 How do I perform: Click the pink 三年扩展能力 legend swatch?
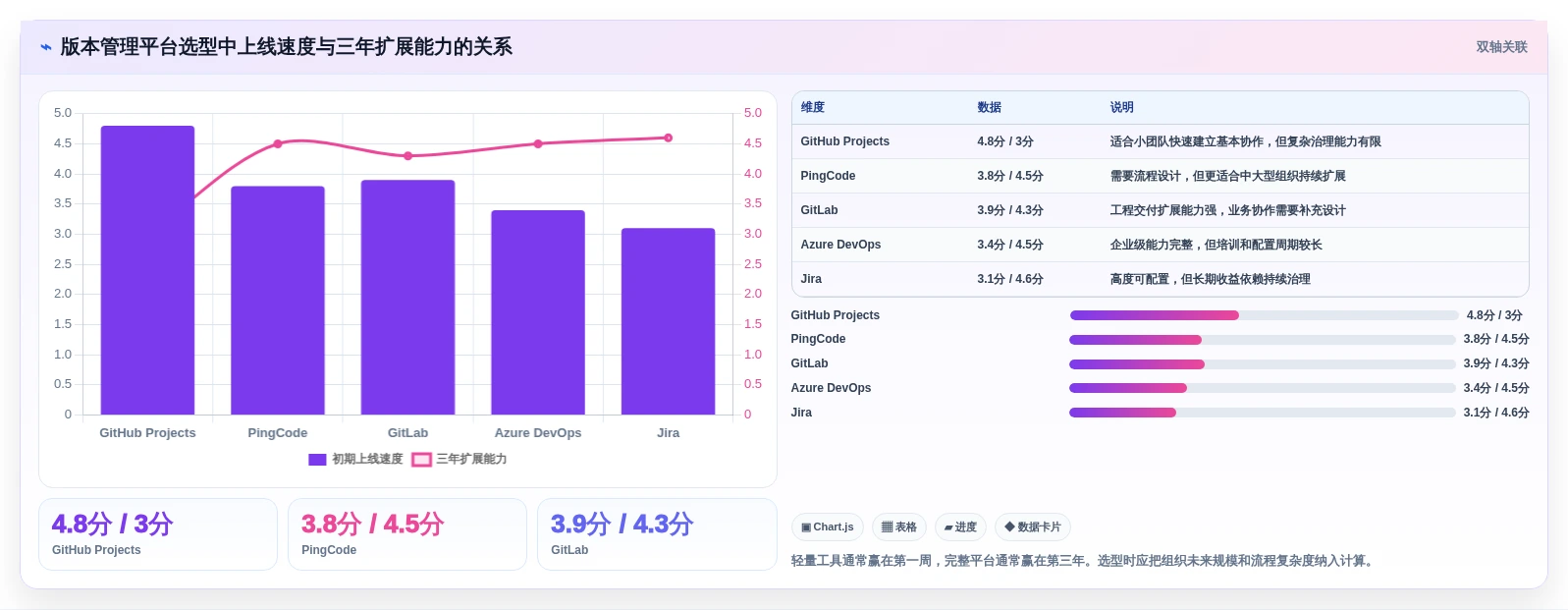point(421,459)
